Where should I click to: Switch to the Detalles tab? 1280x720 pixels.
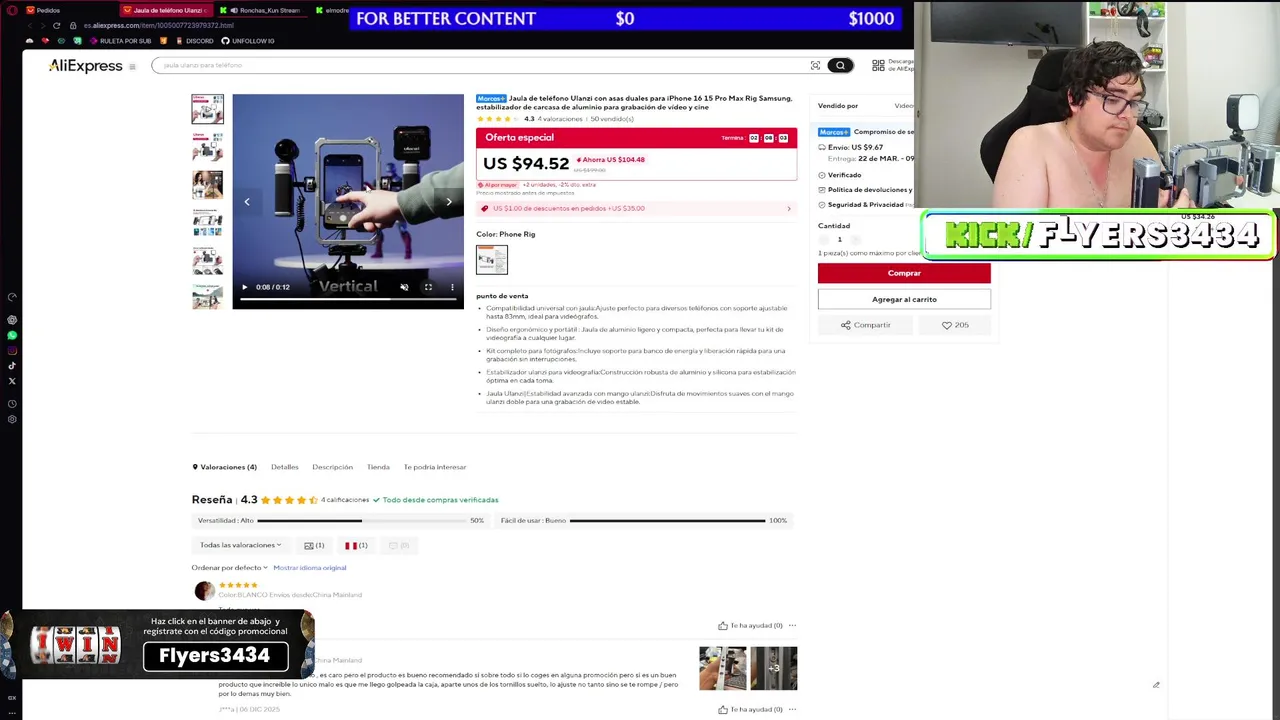285,467
